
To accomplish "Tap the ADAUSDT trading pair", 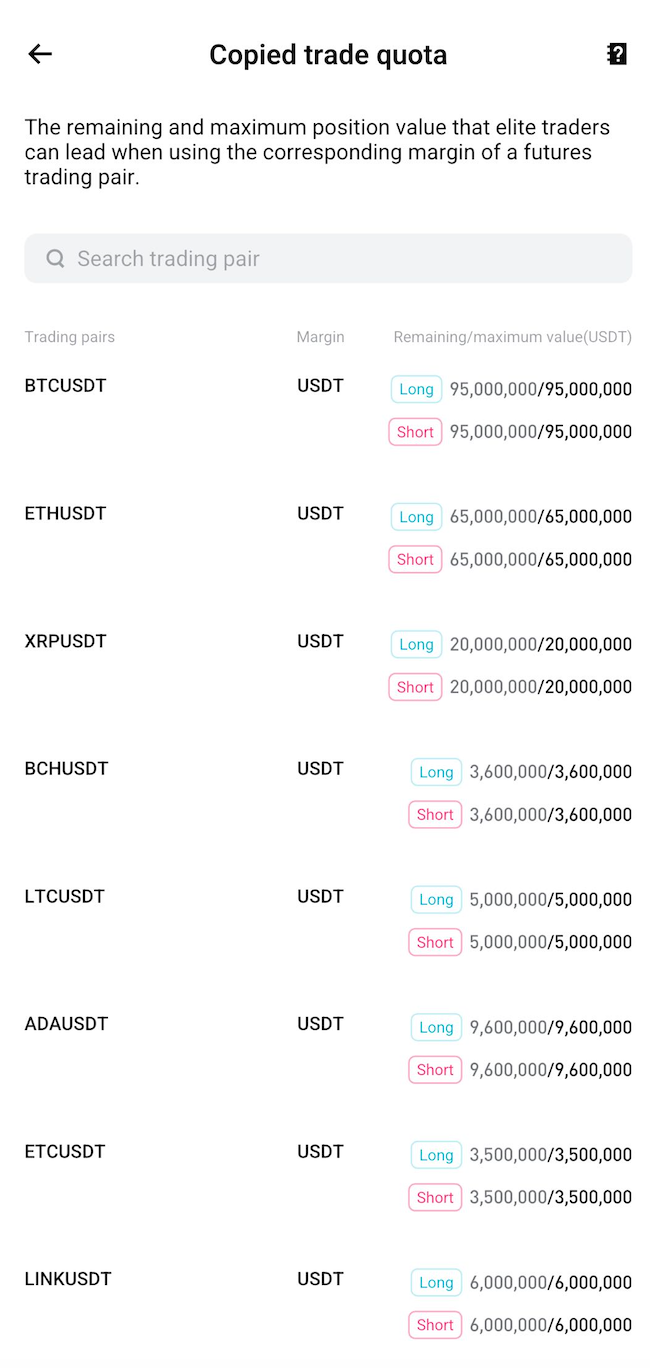I will [x=66, y=1024].
